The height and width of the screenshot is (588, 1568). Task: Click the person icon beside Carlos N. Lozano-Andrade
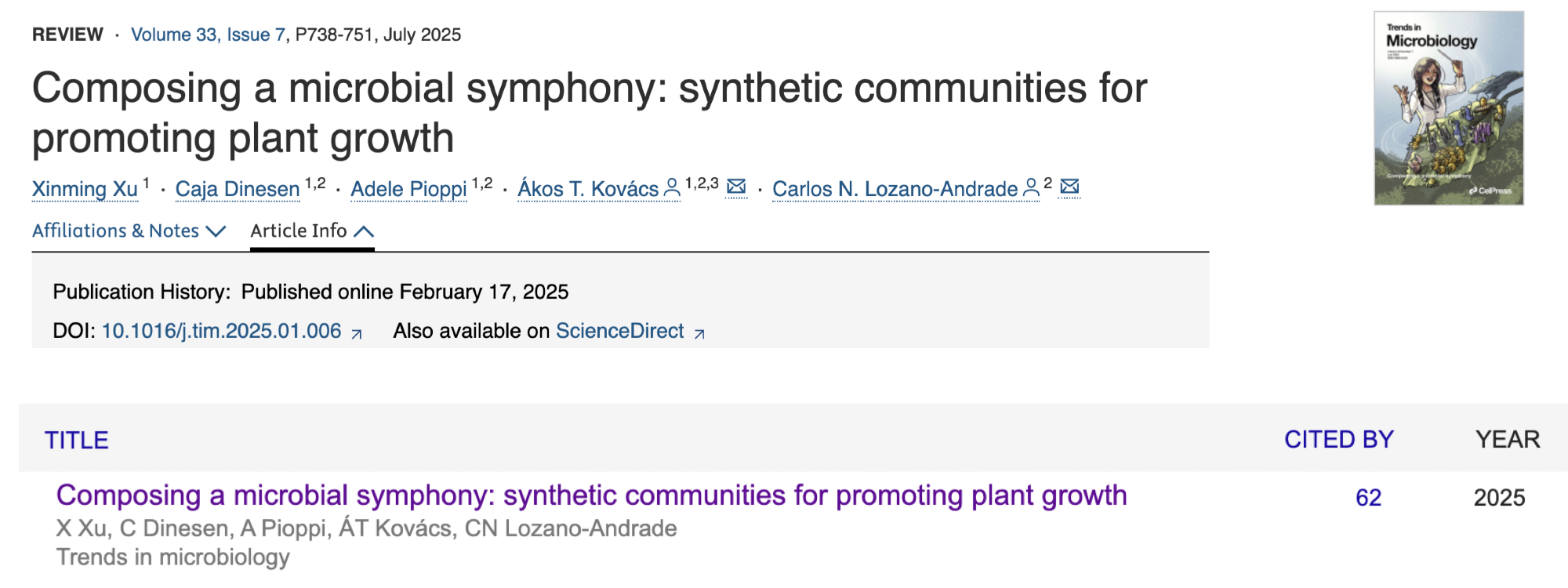[1032, 188]
